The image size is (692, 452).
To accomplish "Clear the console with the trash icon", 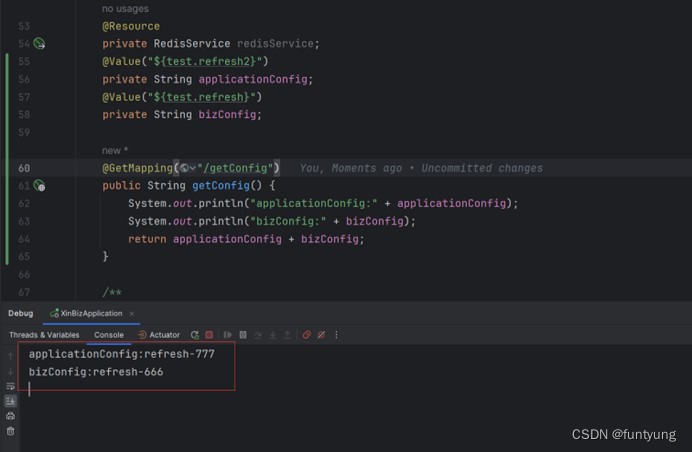I will click(x=11, y=431).
